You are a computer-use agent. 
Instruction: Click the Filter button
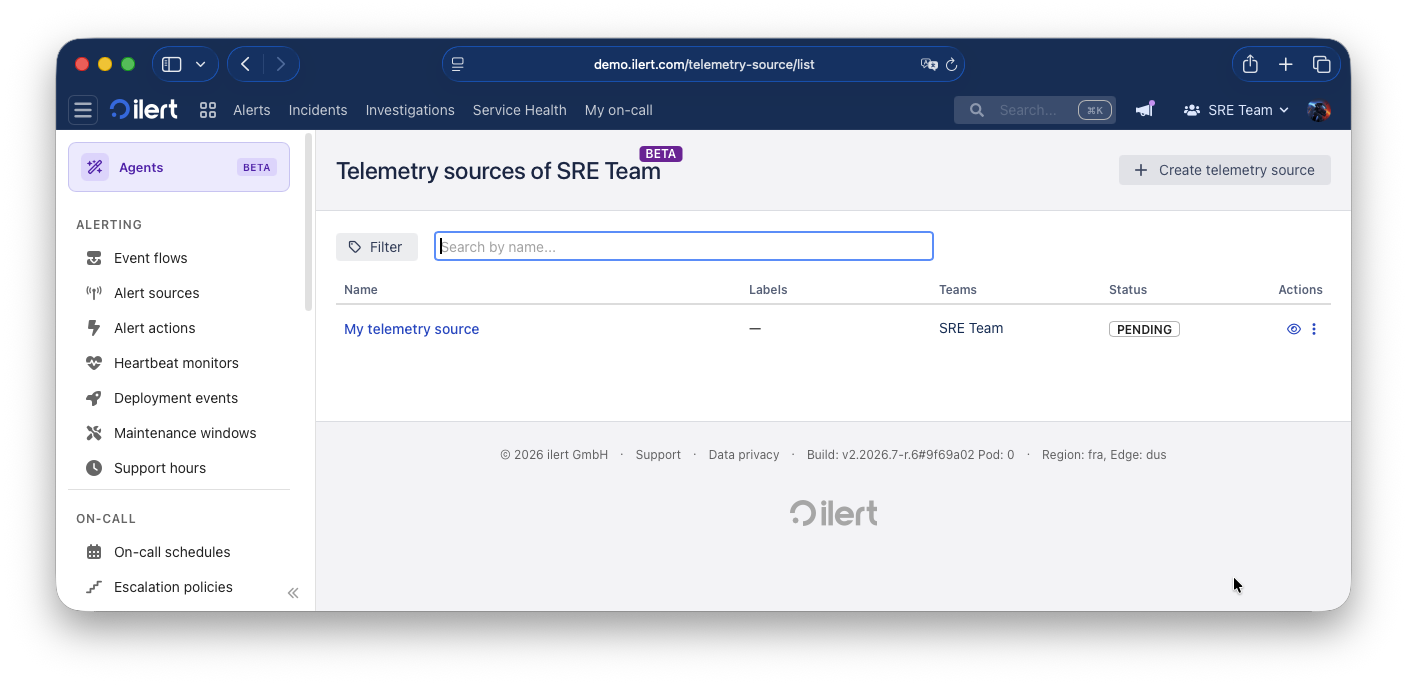click(x=377, y=247)
